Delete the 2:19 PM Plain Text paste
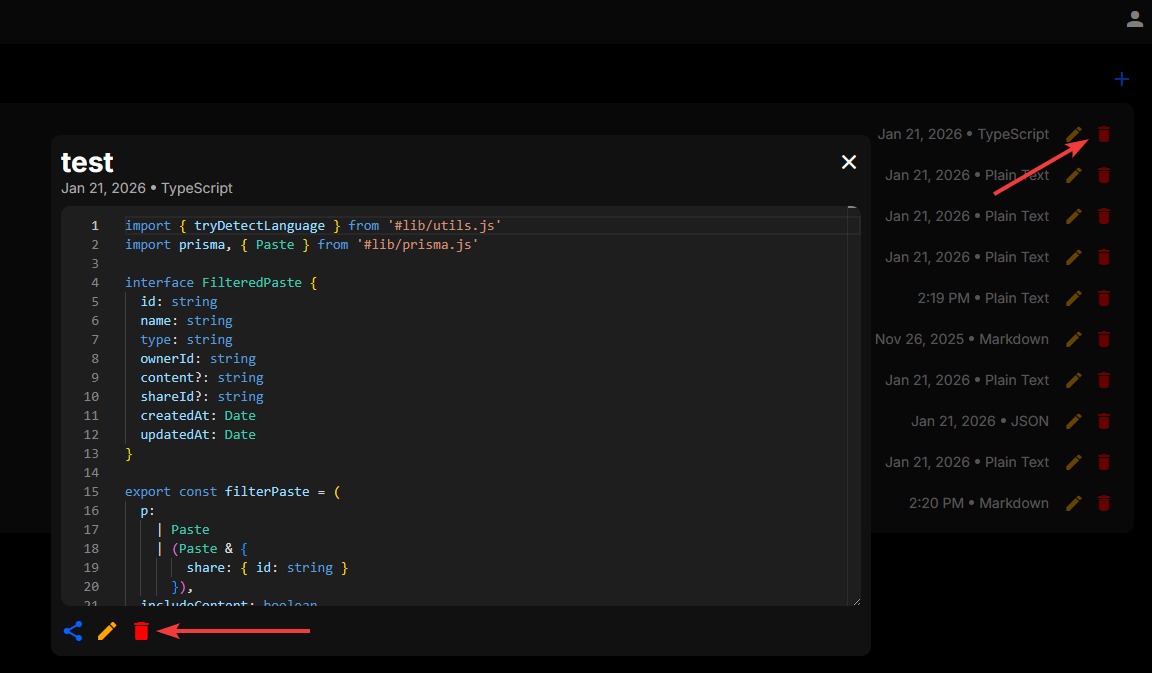This screenshot has height=673, width=1152. pos(1104,298)
